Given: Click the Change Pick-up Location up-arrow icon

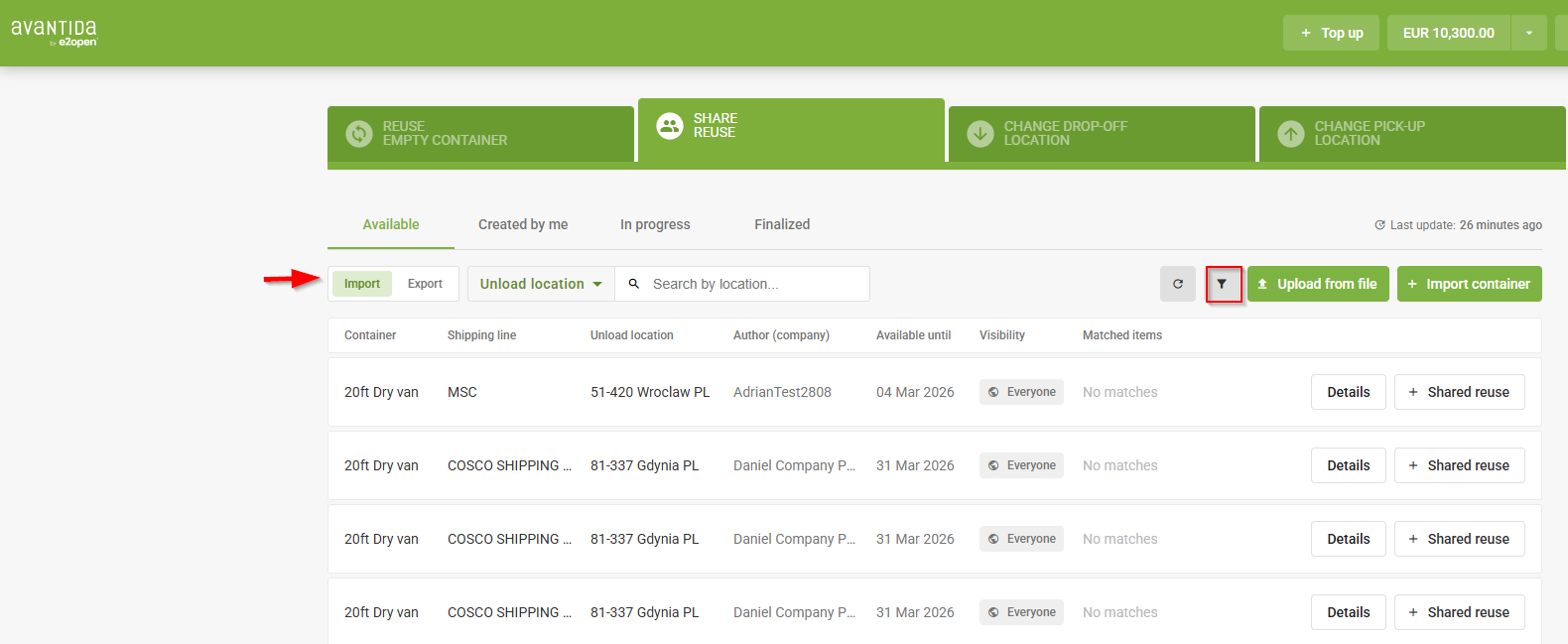Looking at the screenshot, I should coord(1291,133).
